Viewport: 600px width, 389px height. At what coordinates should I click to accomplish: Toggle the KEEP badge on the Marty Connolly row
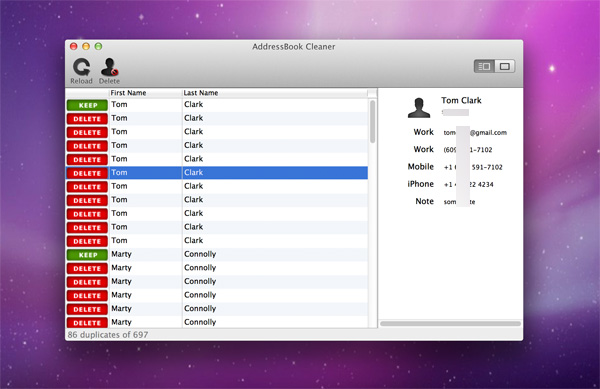point(87,255)
